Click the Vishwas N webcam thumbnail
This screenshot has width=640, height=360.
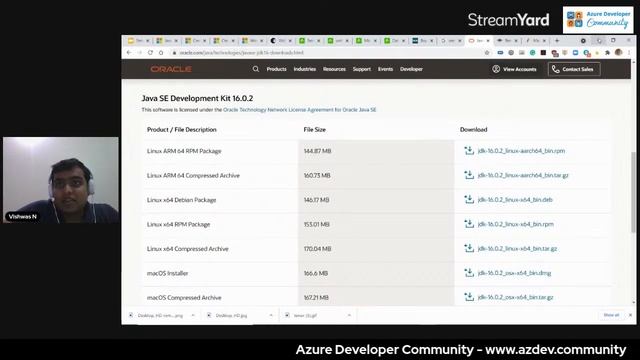point(61,180)
